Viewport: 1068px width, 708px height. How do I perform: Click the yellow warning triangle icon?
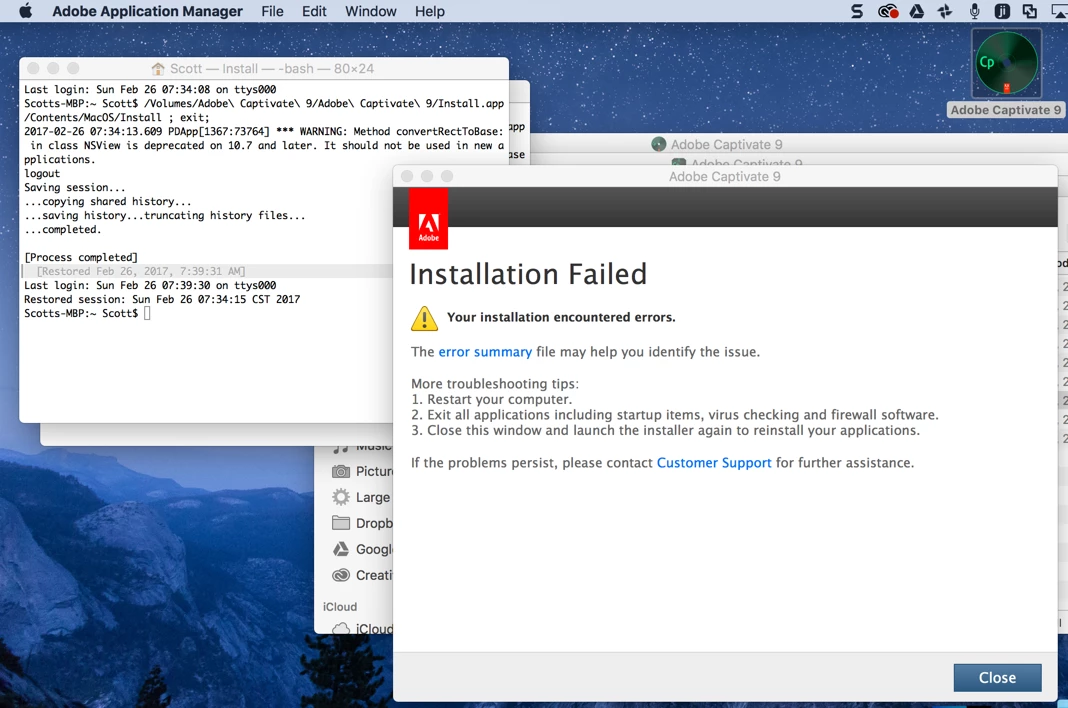click(x=424, y=318)
